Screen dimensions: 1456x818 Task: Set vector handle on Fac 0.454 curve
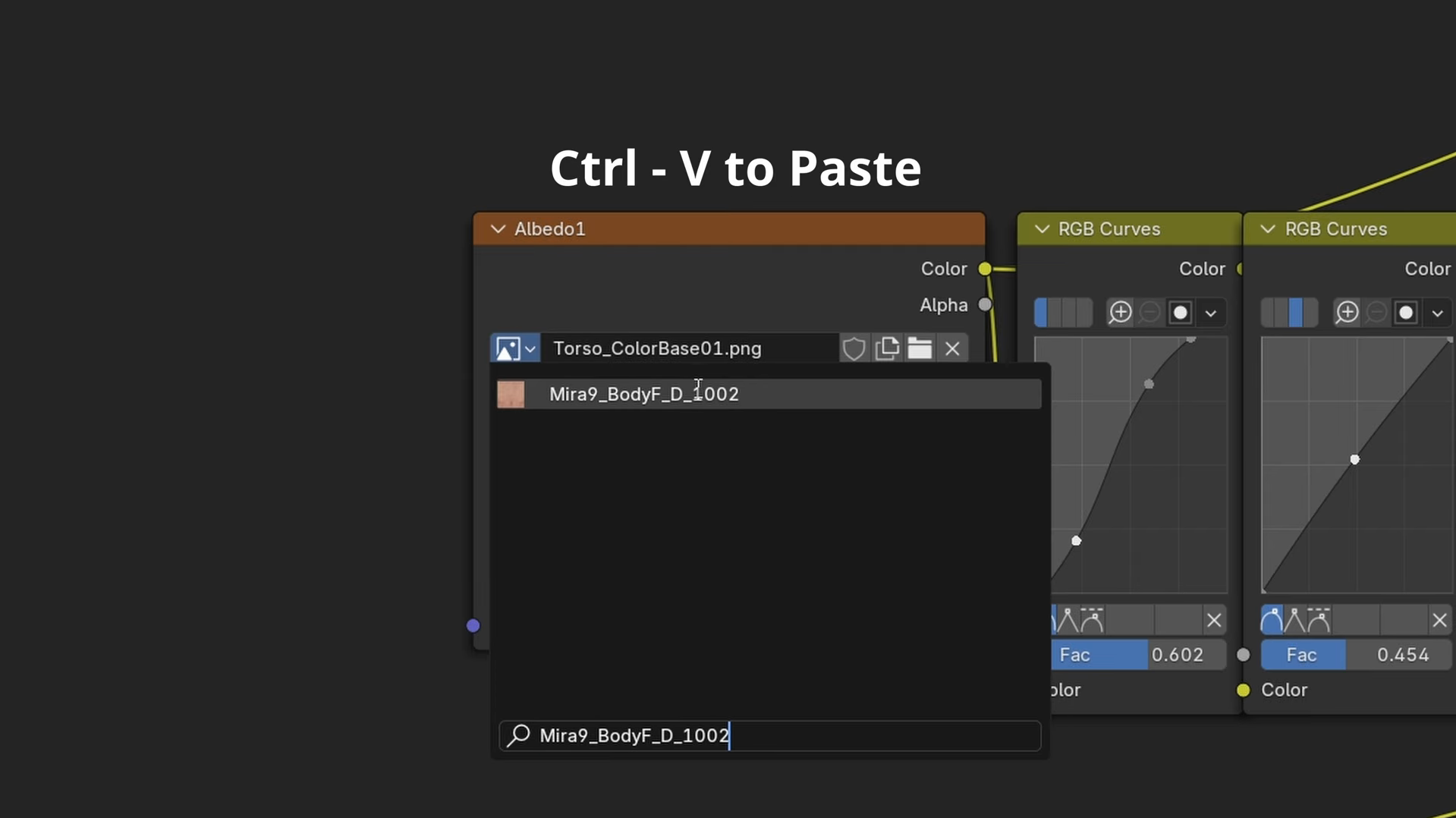[x=1294, y=620]
